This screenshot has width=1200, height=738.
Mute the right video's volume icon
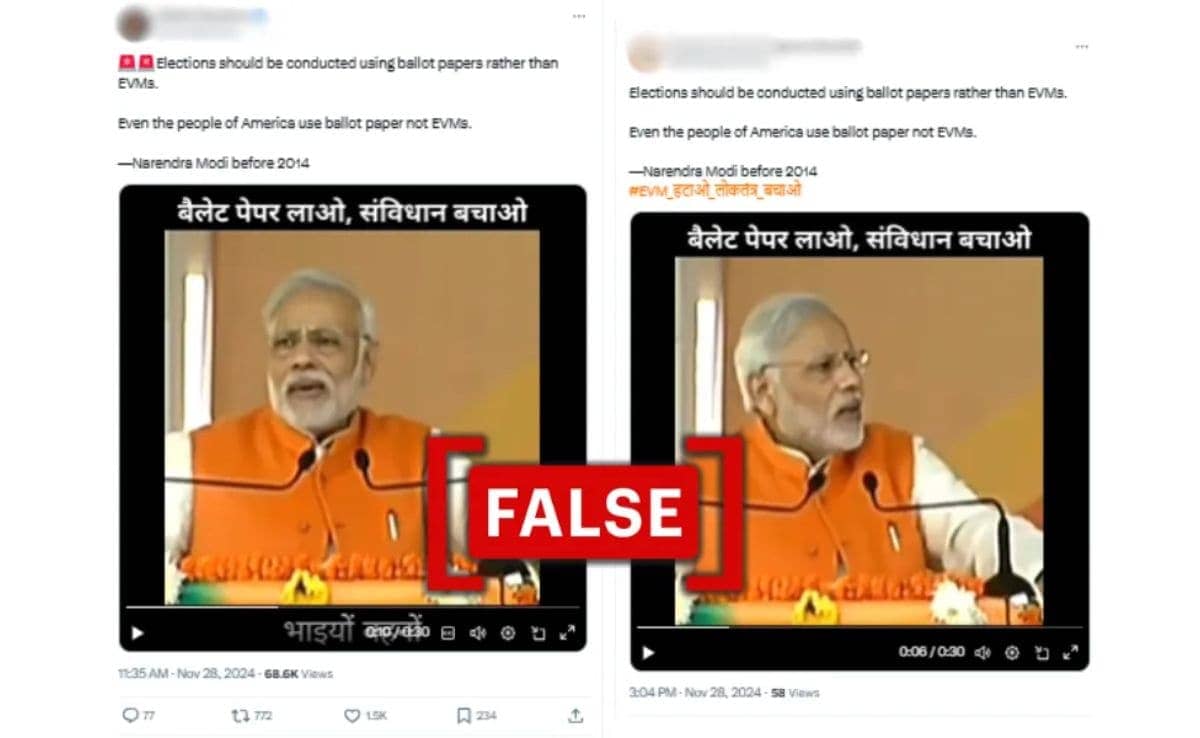[983, 652]
